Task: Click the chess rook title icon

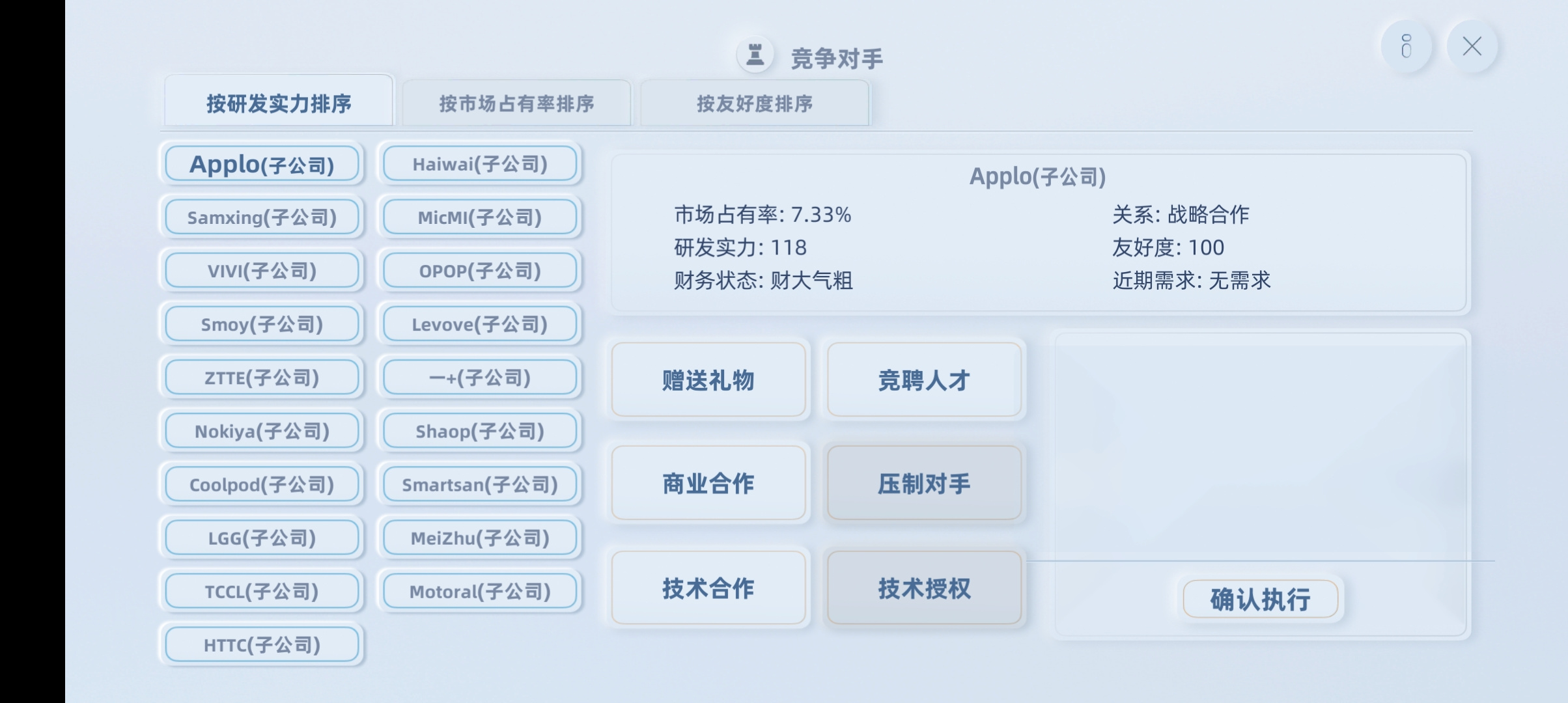Action: click(755, 55)
